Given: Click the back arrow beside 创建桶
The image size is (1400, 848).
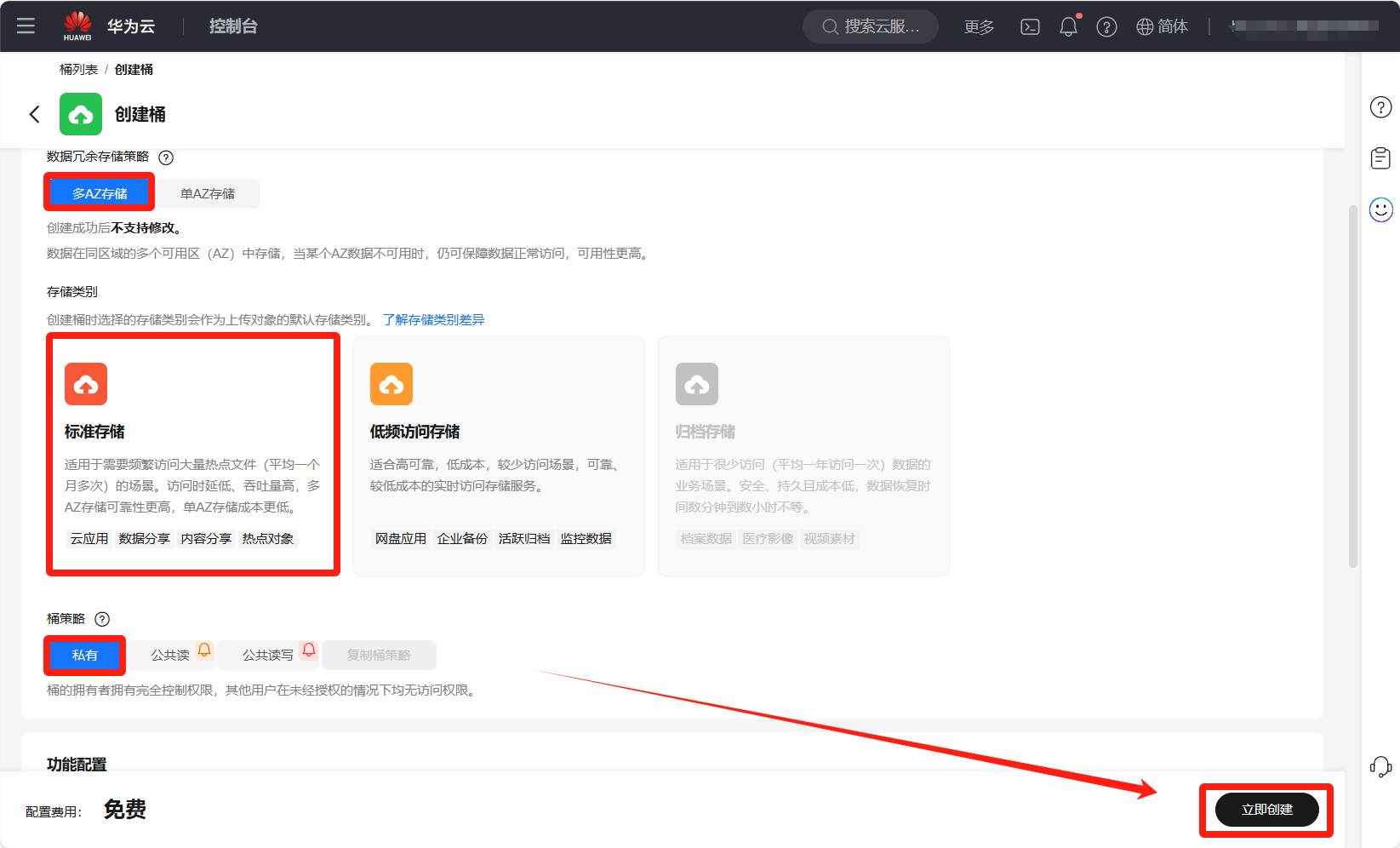Looking at the screenshot, I should point(35,114).
